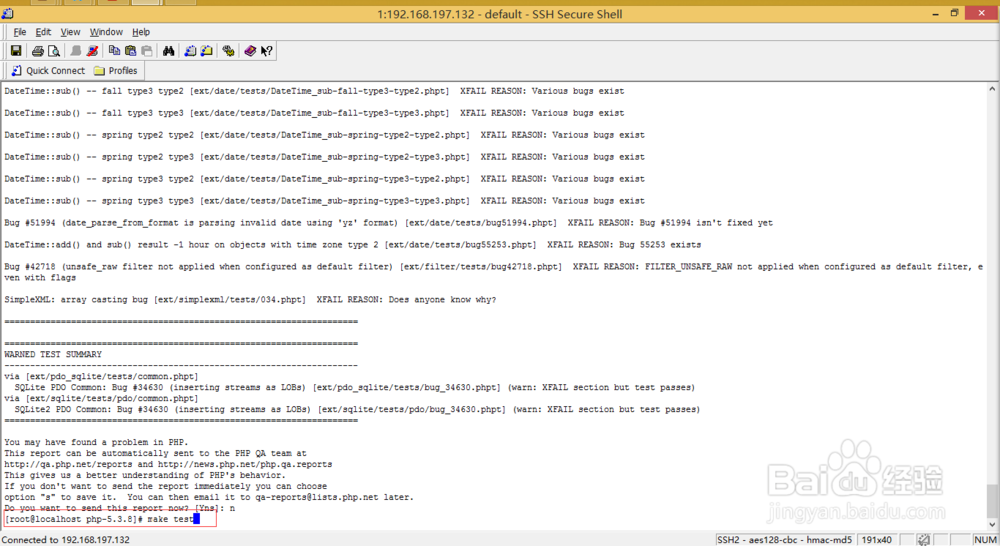Click the command prompt line 'make test'
This screenshot has height=546, width=1000.
point(102,519)
